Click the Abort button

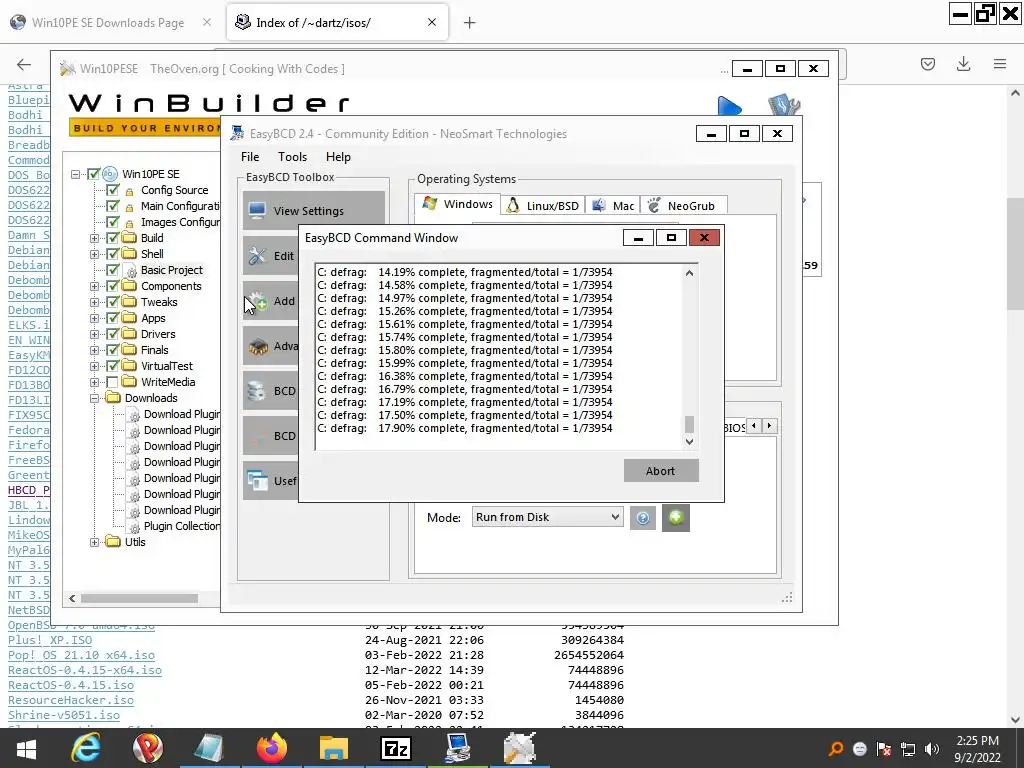tap(661, 471)
